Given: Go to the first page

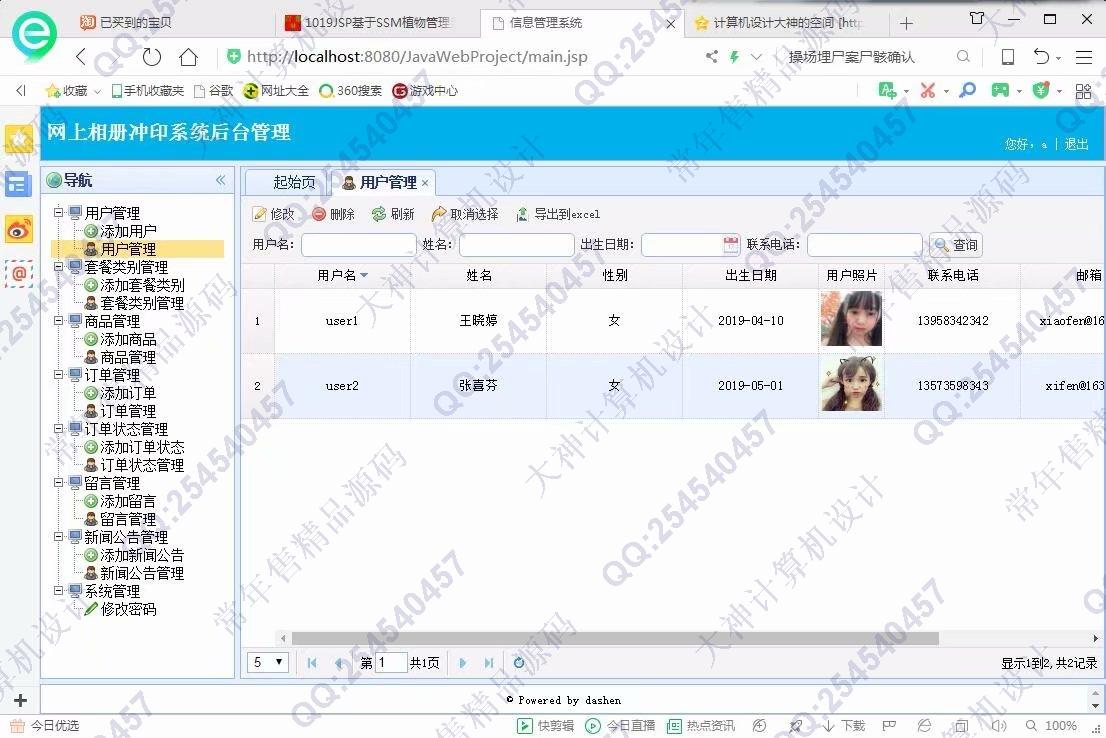Looking at the screenshot, I should pos(312,663).
